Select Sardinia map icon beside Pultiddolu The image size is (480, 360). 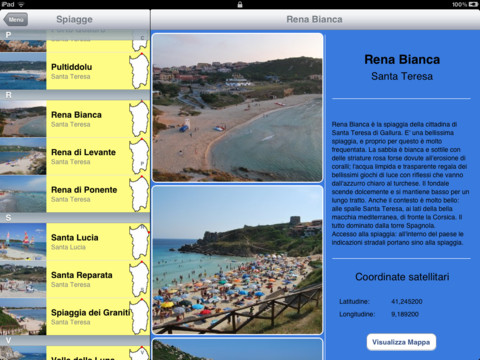click(139, 71)
